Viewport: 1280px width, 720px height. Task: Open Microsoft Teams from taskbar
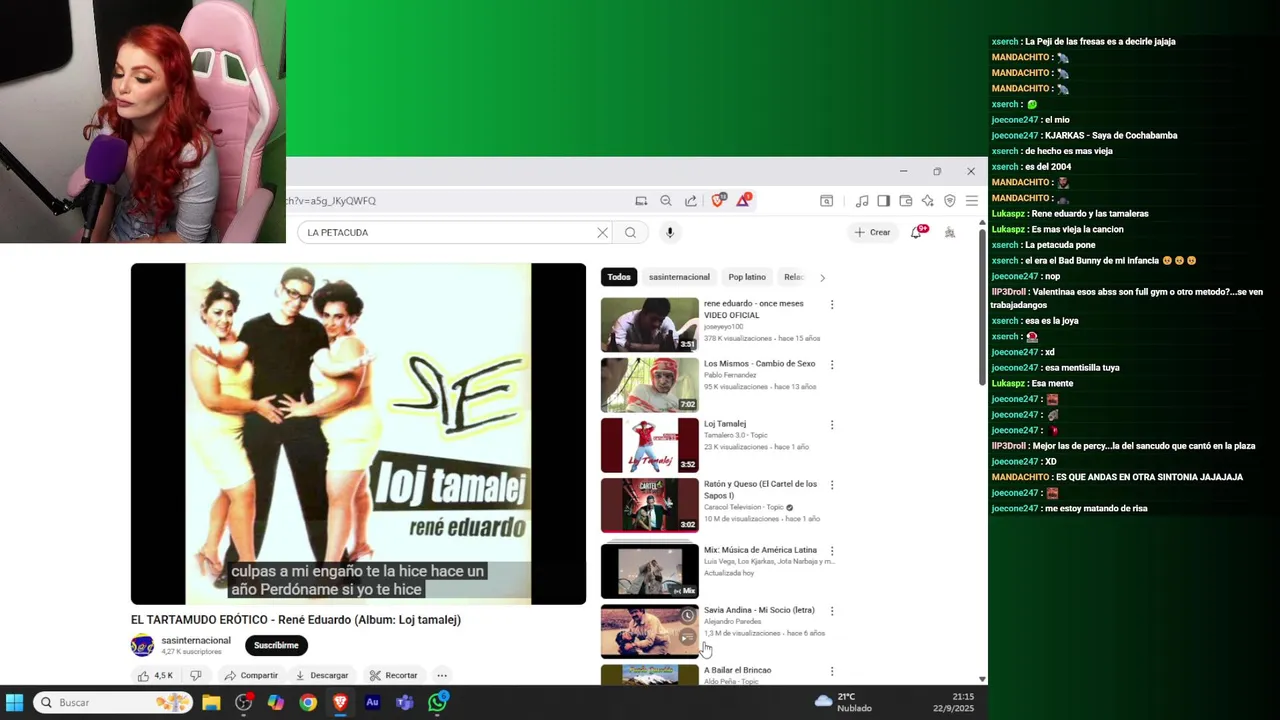(405, 703)
